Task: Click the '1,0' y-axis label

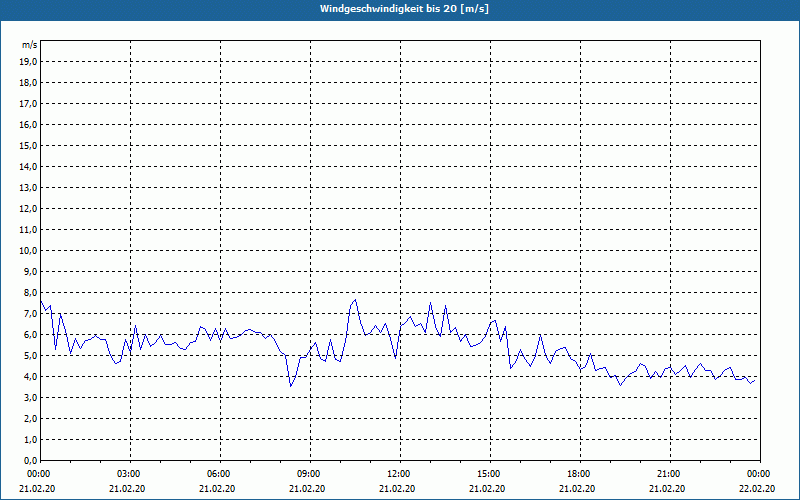Action: (x=31, y=440)
